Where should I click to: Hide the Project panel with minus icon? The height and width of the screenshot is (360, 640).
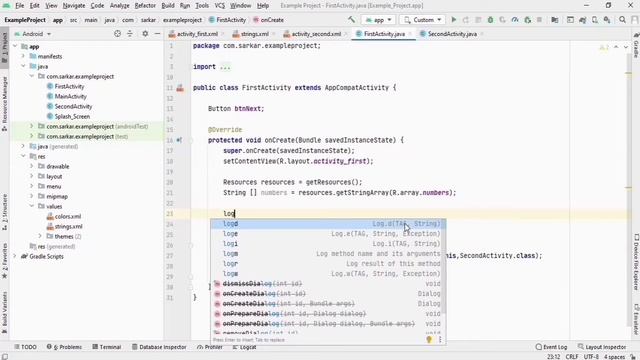pos(157,34)
